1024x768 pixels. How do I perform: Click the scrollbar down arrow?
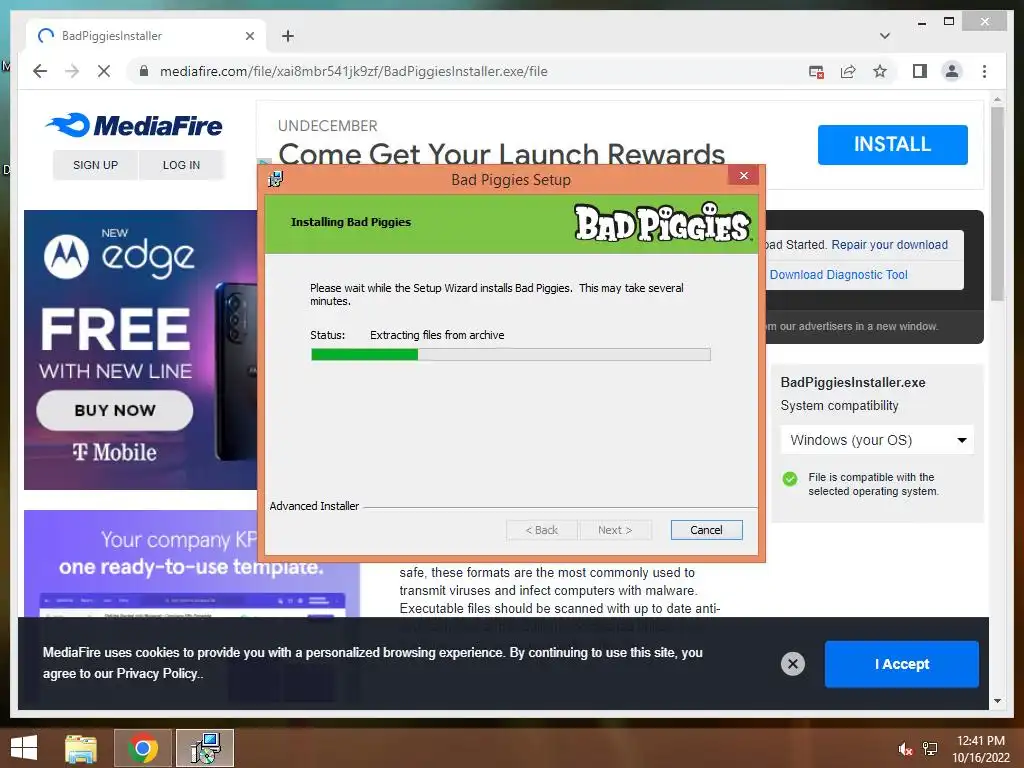tap(997, 701)
